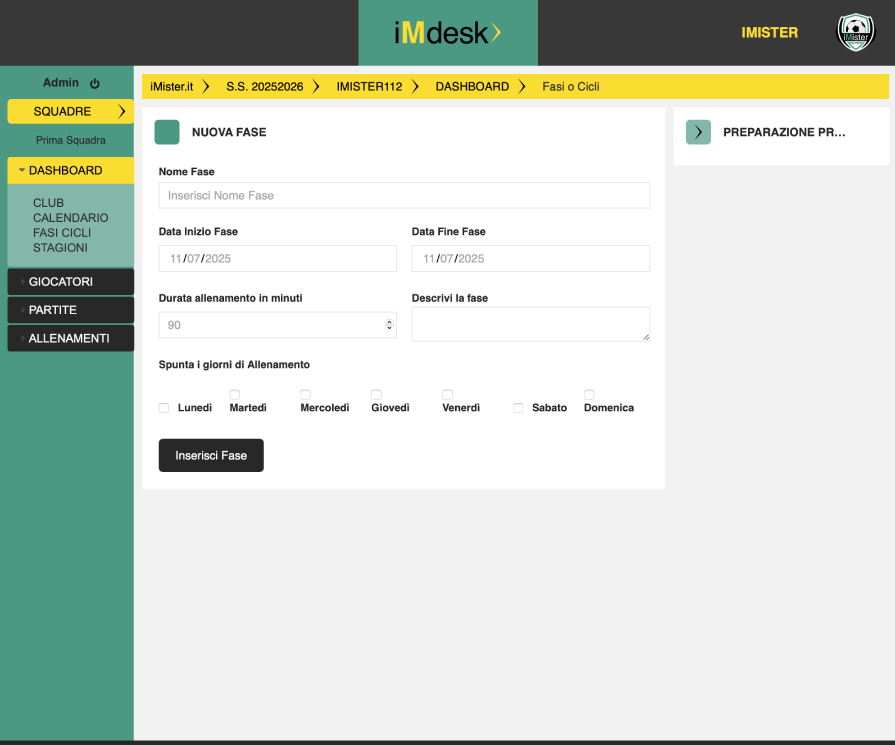
Task: Click the textarea resize handle corner
Action: [x=646, y=337]
